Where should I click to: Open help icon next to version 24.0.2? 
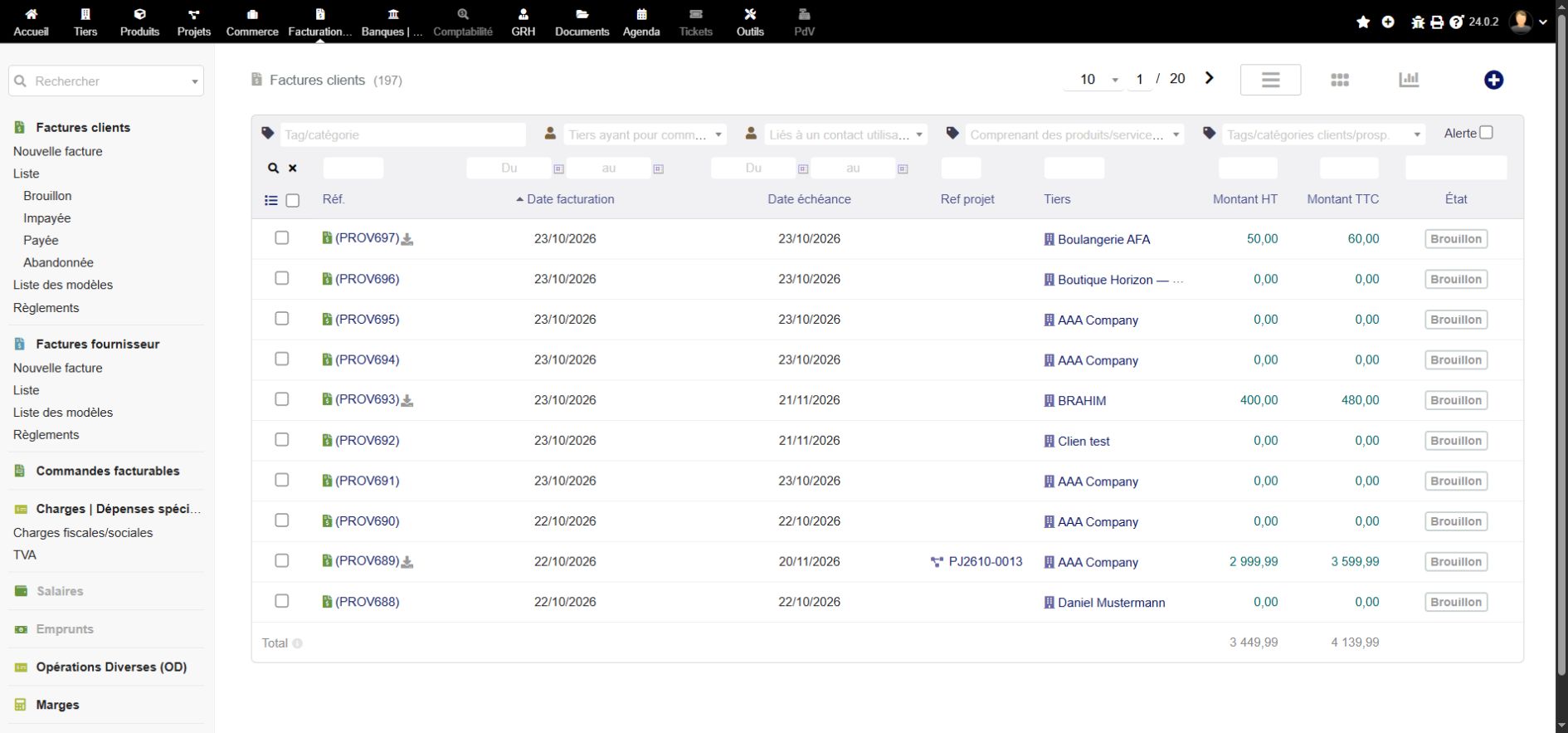pos(1456,22)
